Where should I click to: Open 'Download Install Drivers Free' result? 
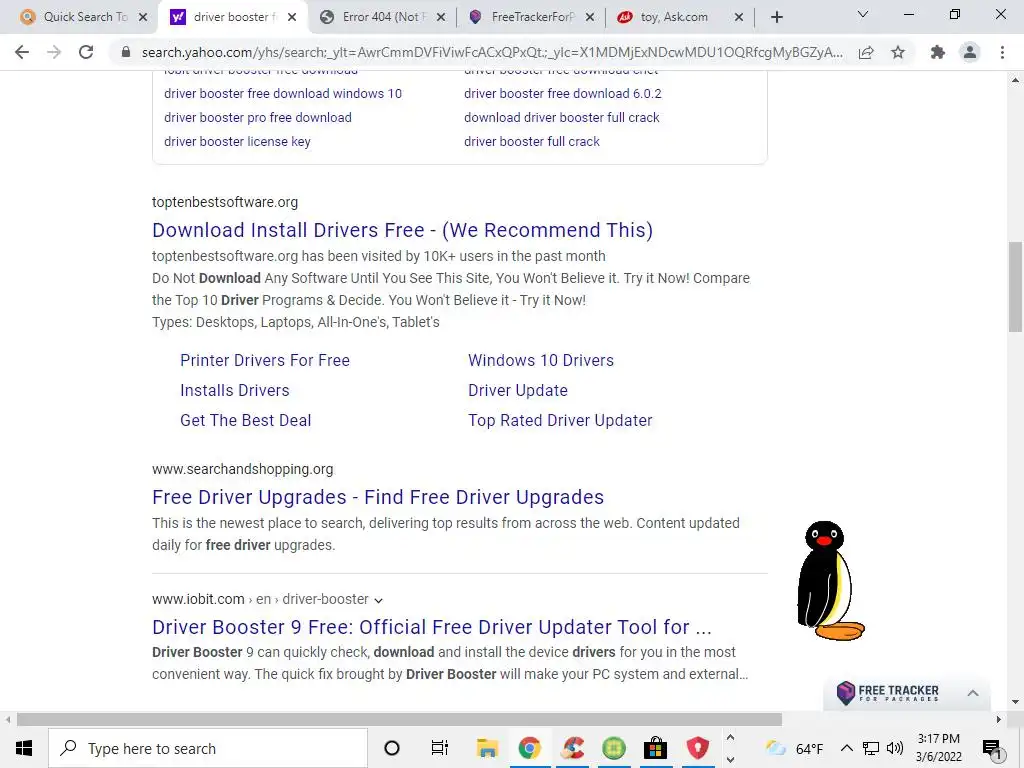(402, 230)
